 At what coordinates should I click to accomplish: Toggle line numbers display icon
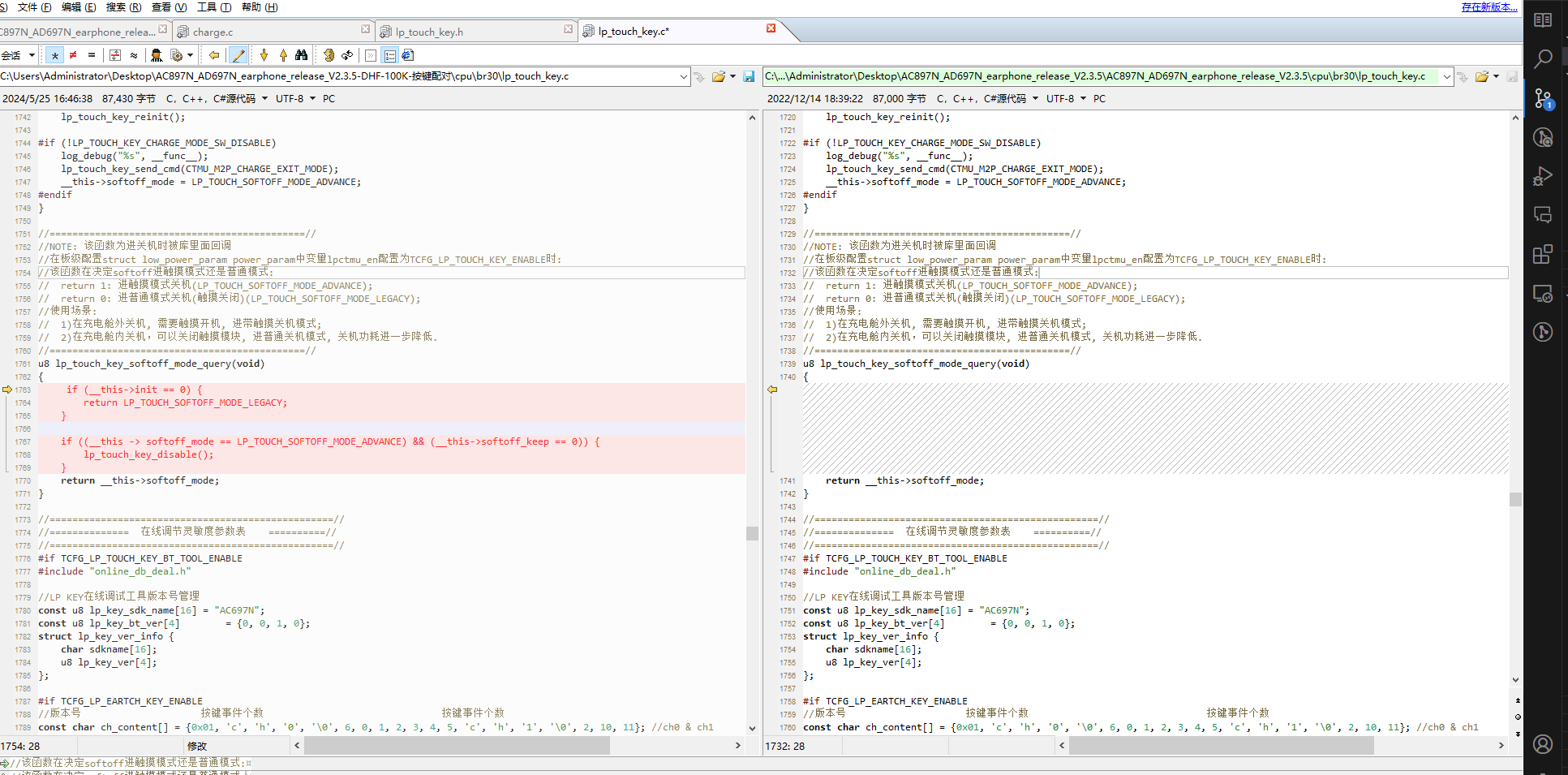[x=390, y=55]
